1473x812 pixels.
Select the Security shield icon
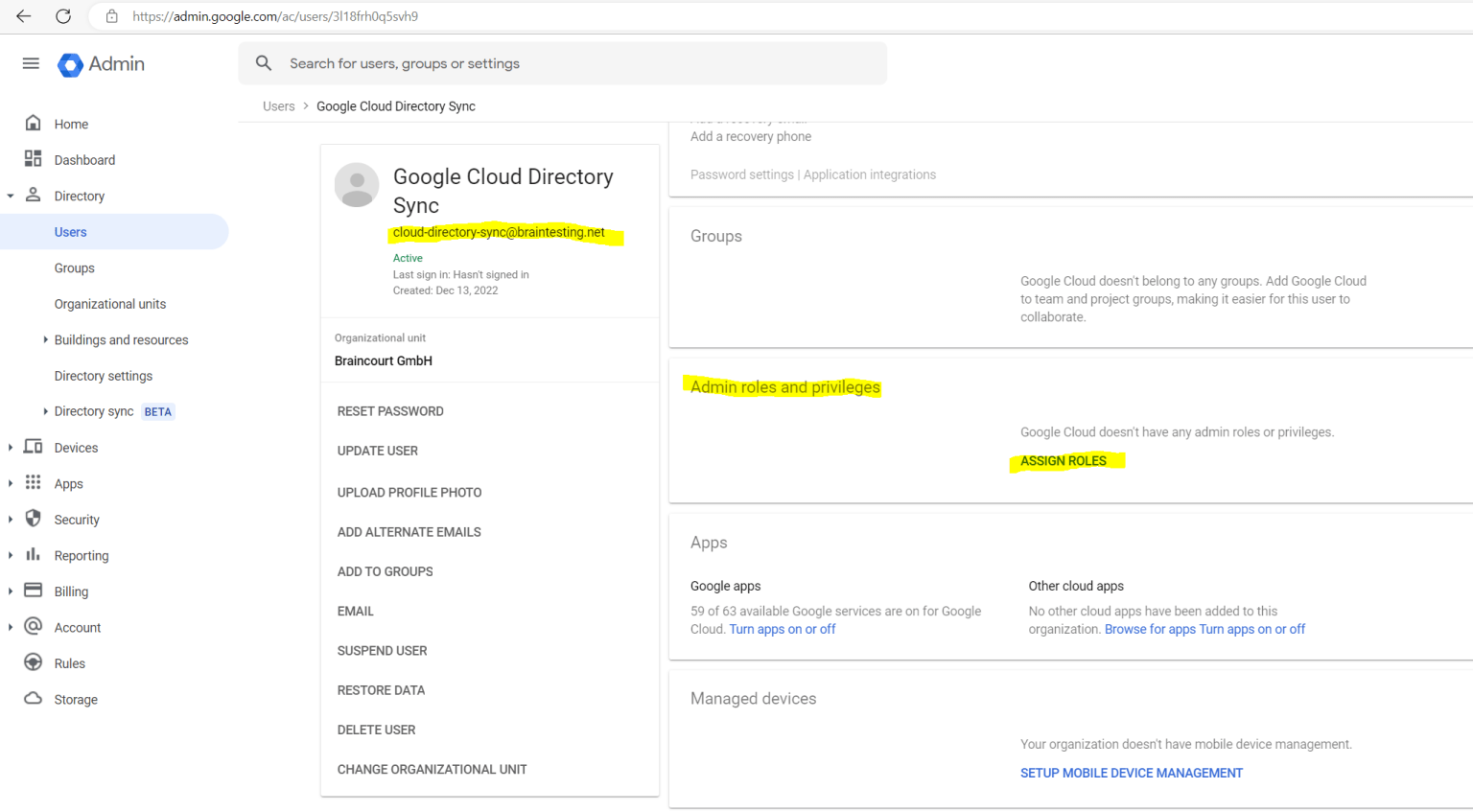click(x=34, y=519)
